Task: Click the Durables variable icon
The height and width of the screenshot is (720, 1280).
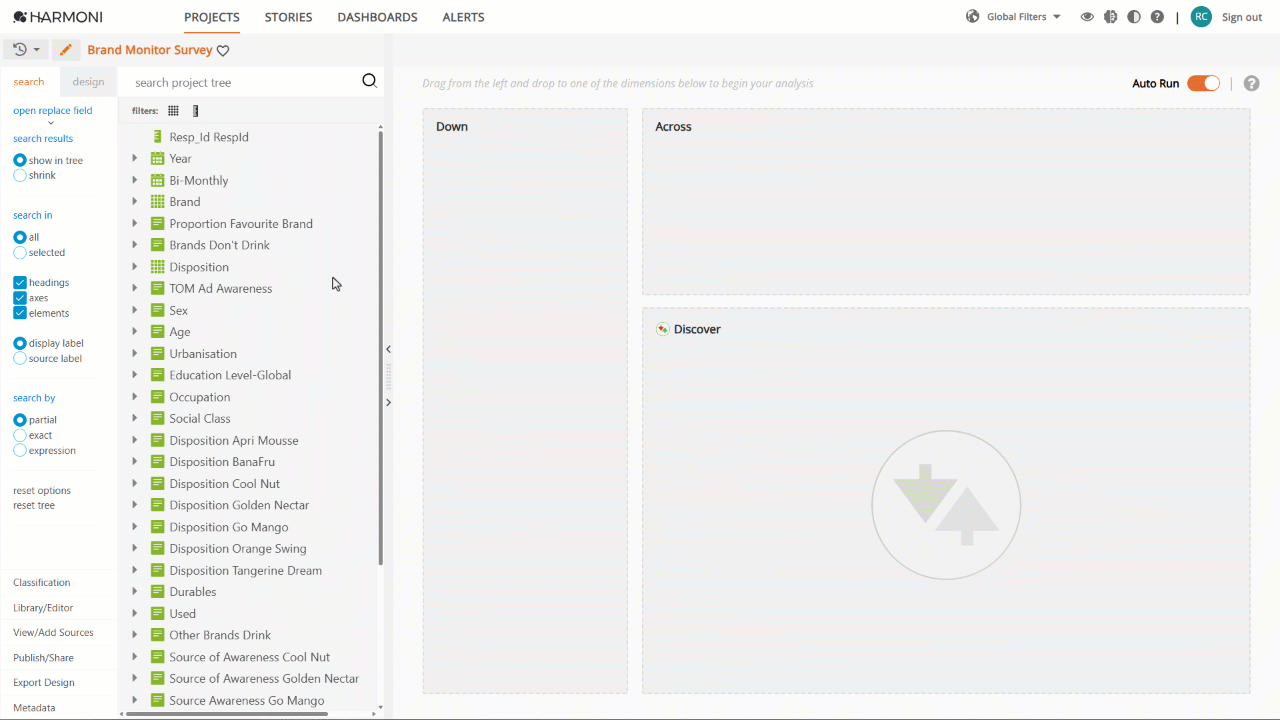Action: 157,592
